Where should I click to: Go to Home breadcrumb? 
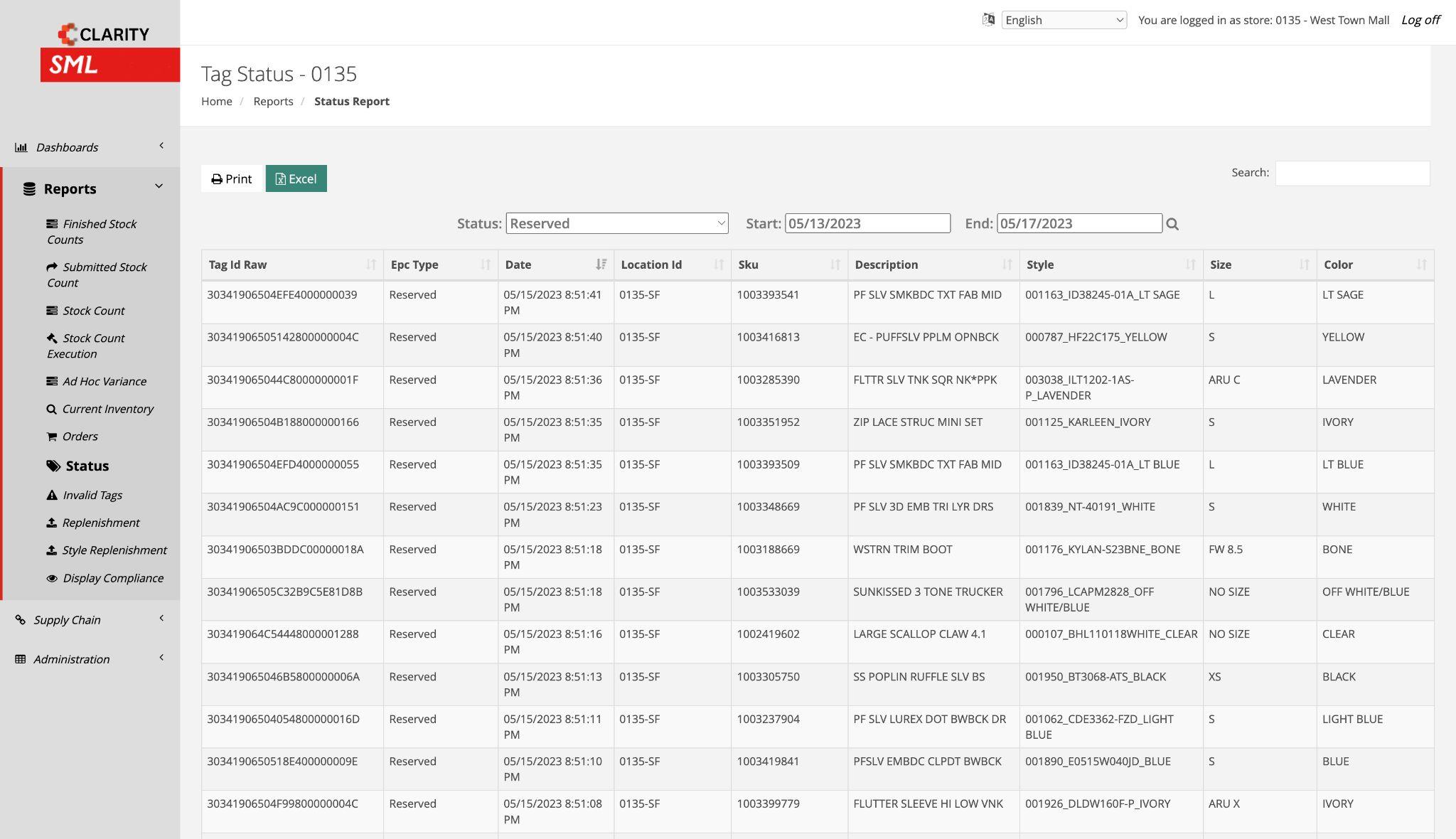217,101
